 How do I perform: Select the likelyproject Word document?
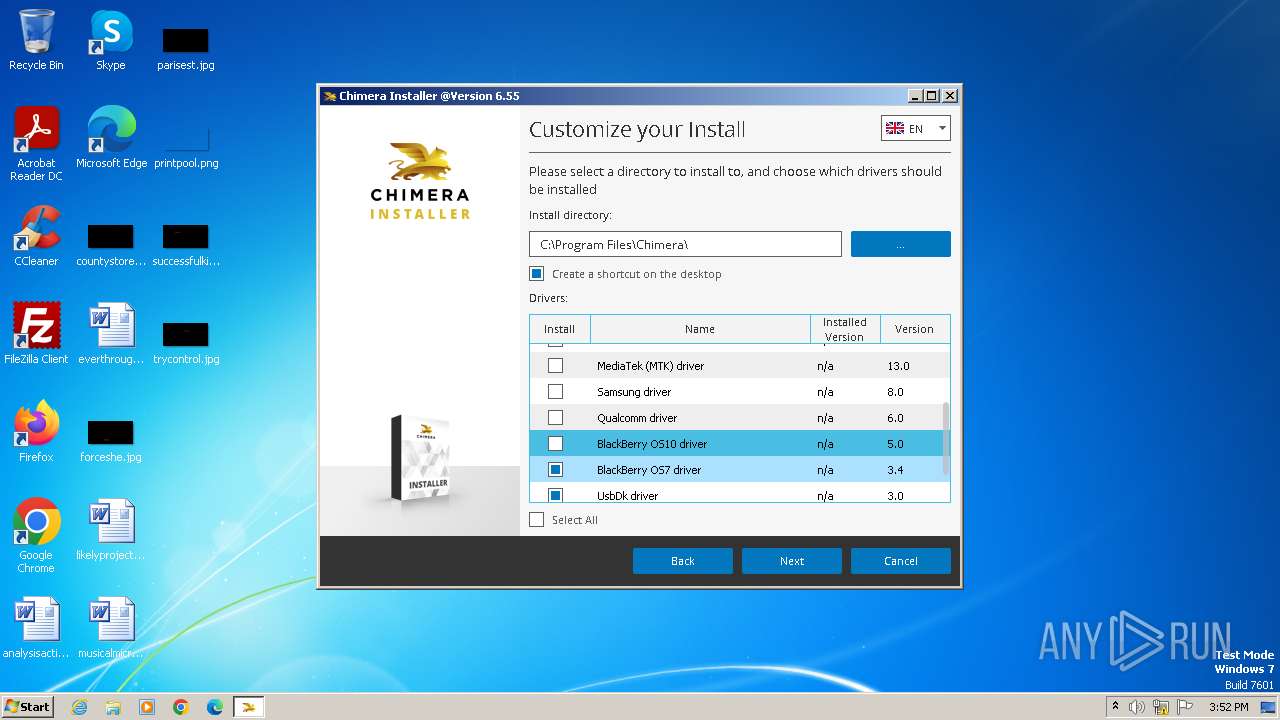pyautogui.click(x=111, y=530)
